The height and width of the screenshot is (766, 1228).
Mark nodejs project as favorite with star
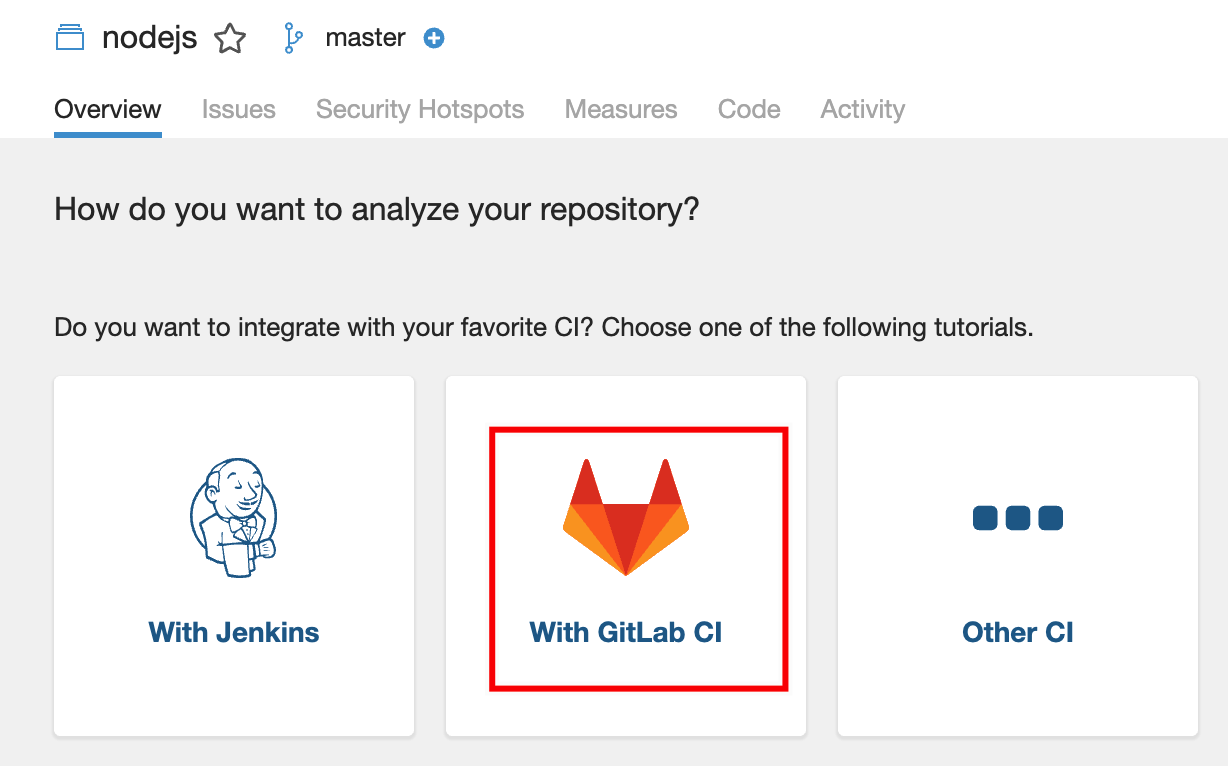coord(230,39)
